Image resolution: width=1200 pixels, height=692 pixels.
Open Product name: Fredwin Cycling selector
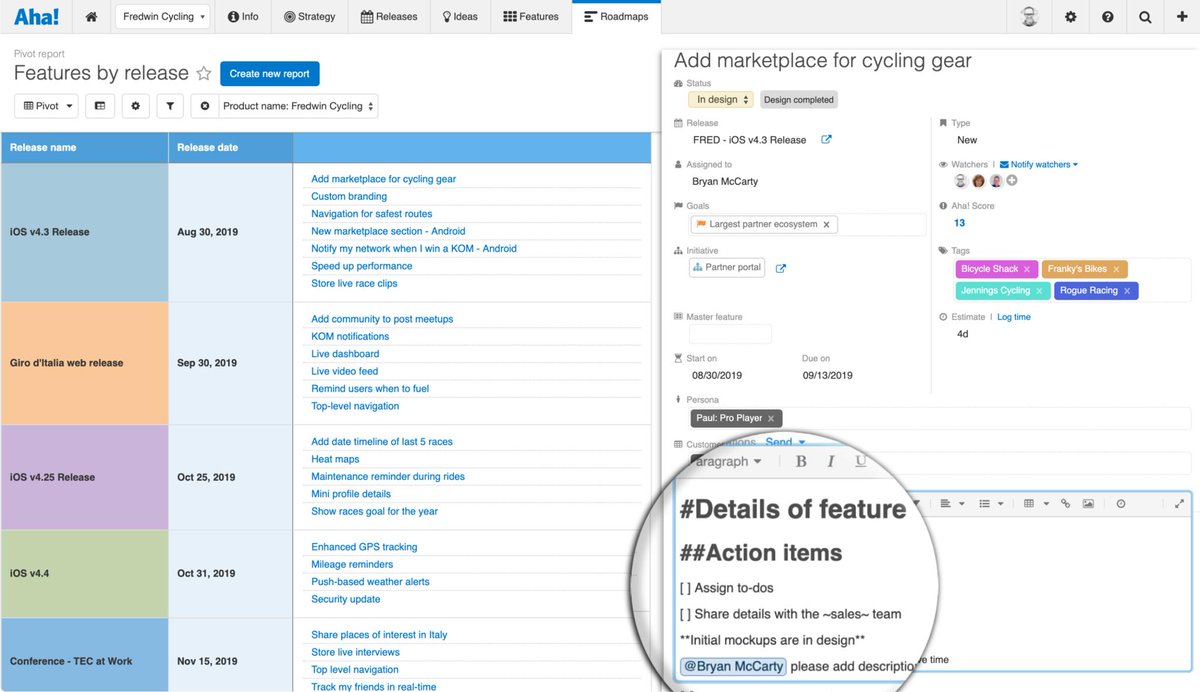298,105
